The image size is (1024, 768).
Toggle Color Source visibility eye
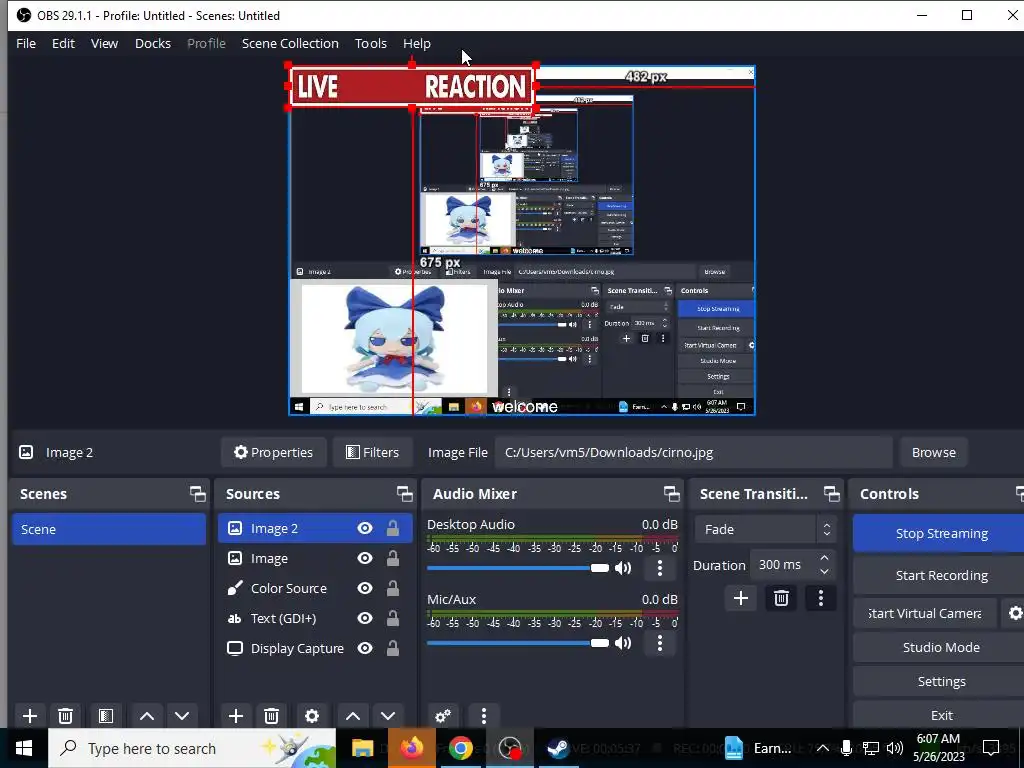[x=365, y=588]
